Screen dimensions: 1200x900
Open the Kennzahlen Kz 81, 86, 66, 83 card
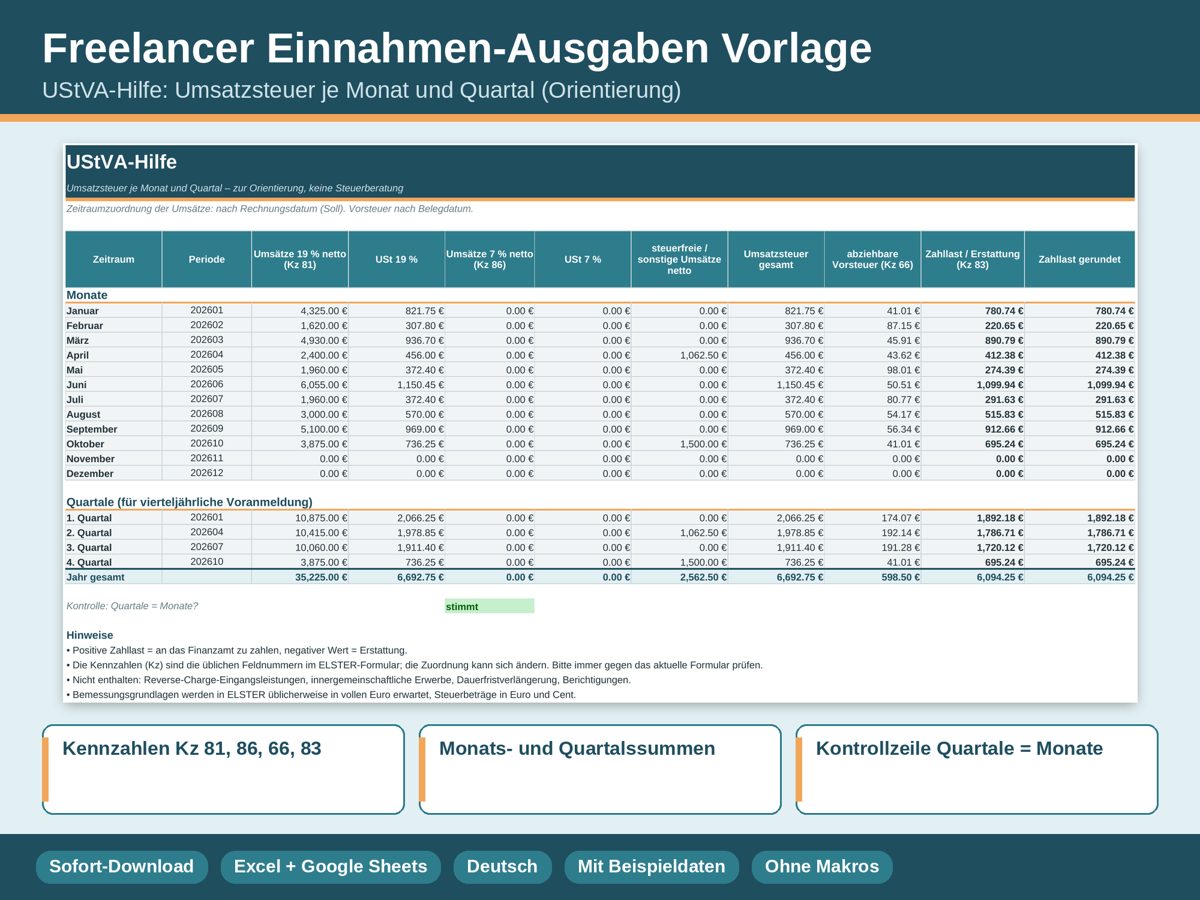223,769
